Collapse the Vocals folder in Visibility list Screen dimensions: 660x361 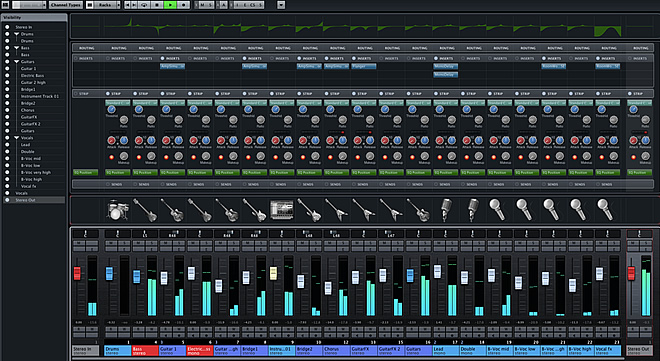[16, 138]
